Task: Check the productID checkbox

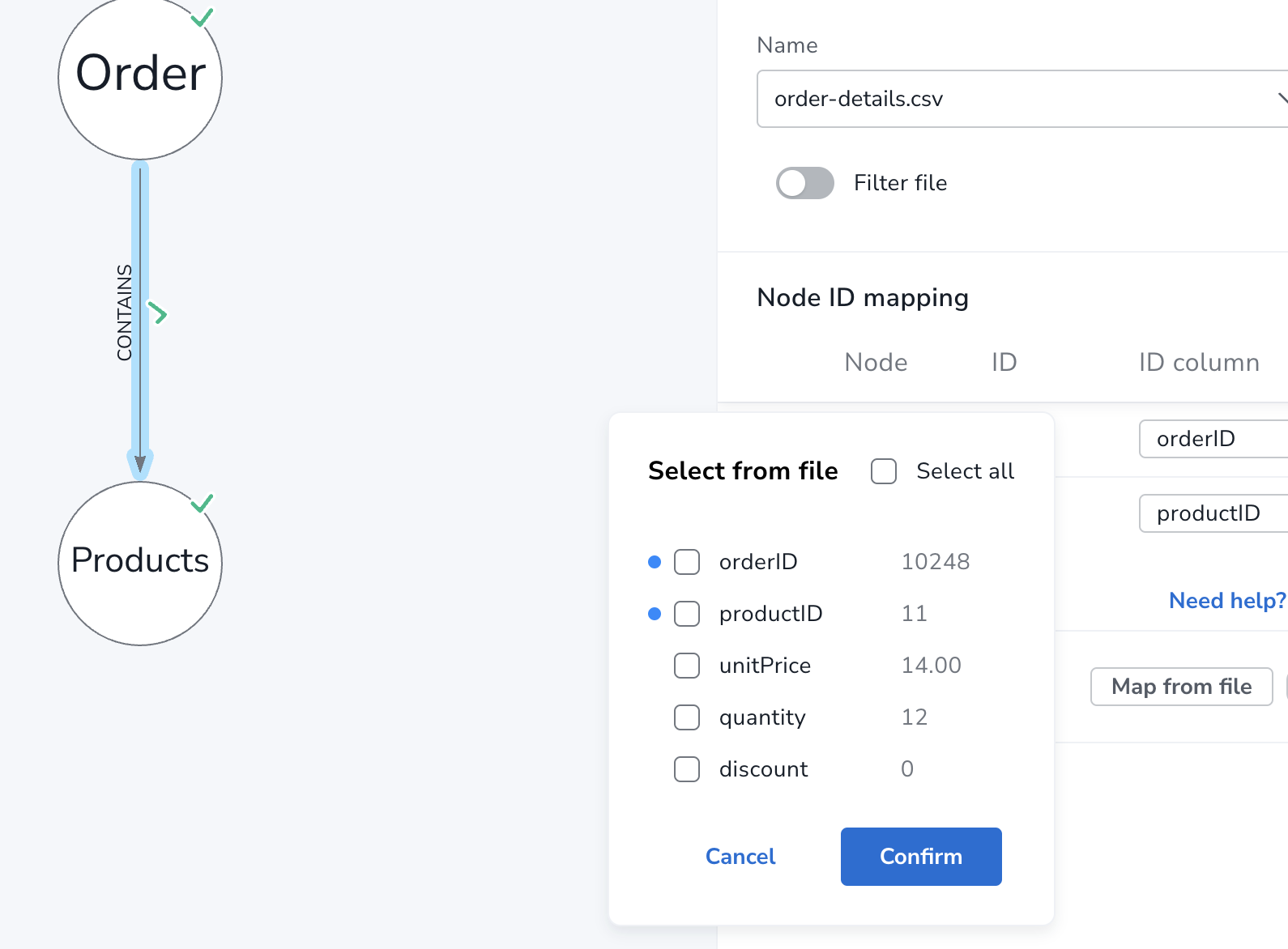Action: (687, 614)
